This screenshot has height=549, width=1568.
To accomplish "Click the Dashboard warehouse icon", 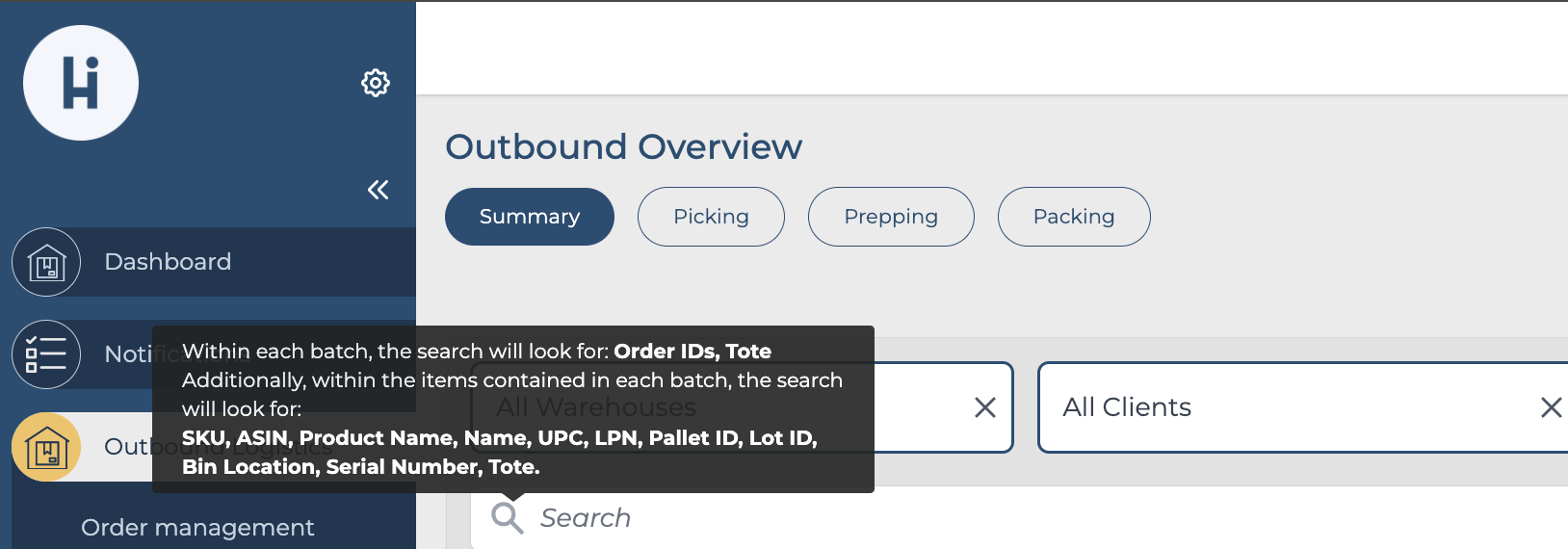I will [x=46, y=262].
